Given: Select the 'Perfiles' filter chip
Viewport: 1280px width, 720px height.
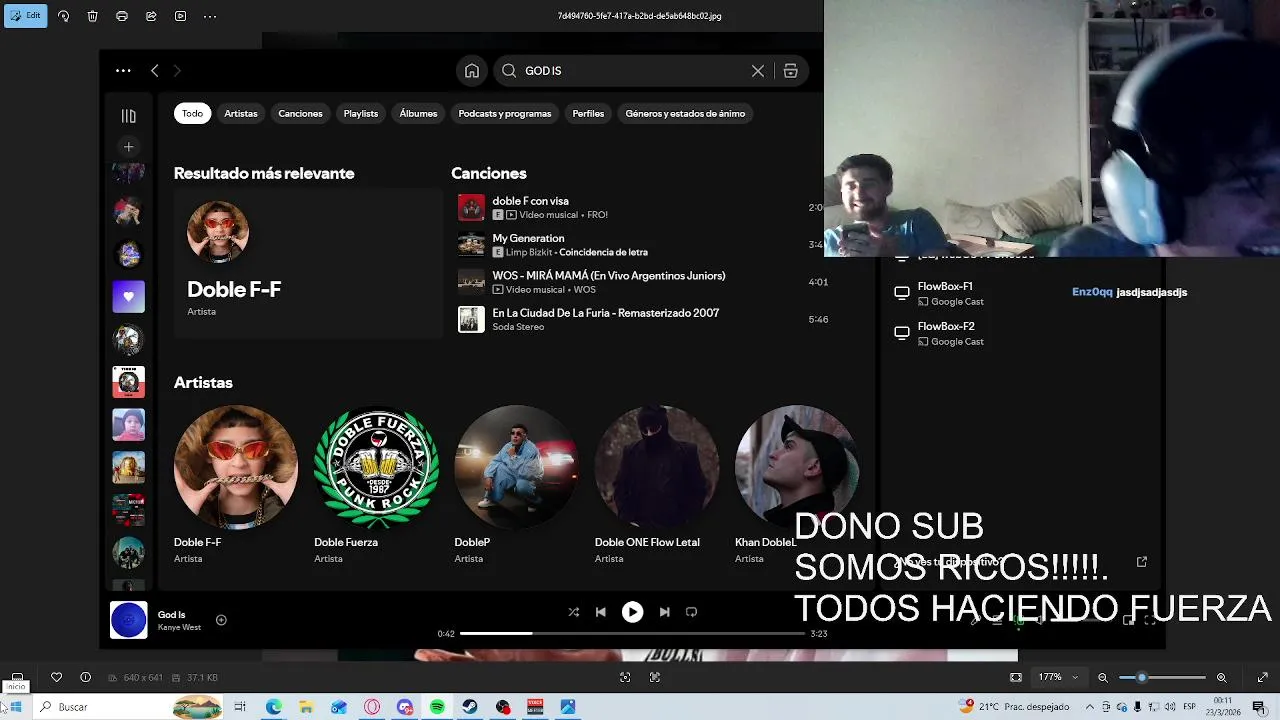Looking at the screenshot, I should [588, 113].
